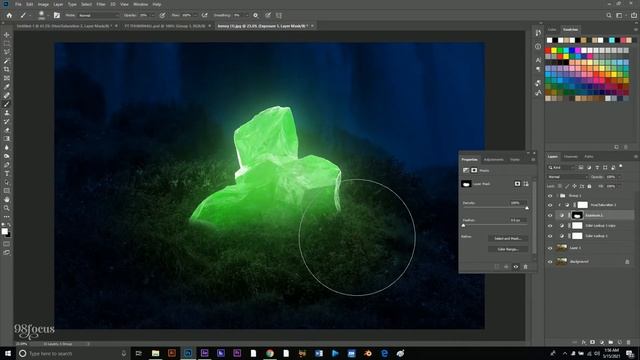This screenshot has height=360, width=640.
Task: Open the Filter menu
Action: tap(101, 4)
